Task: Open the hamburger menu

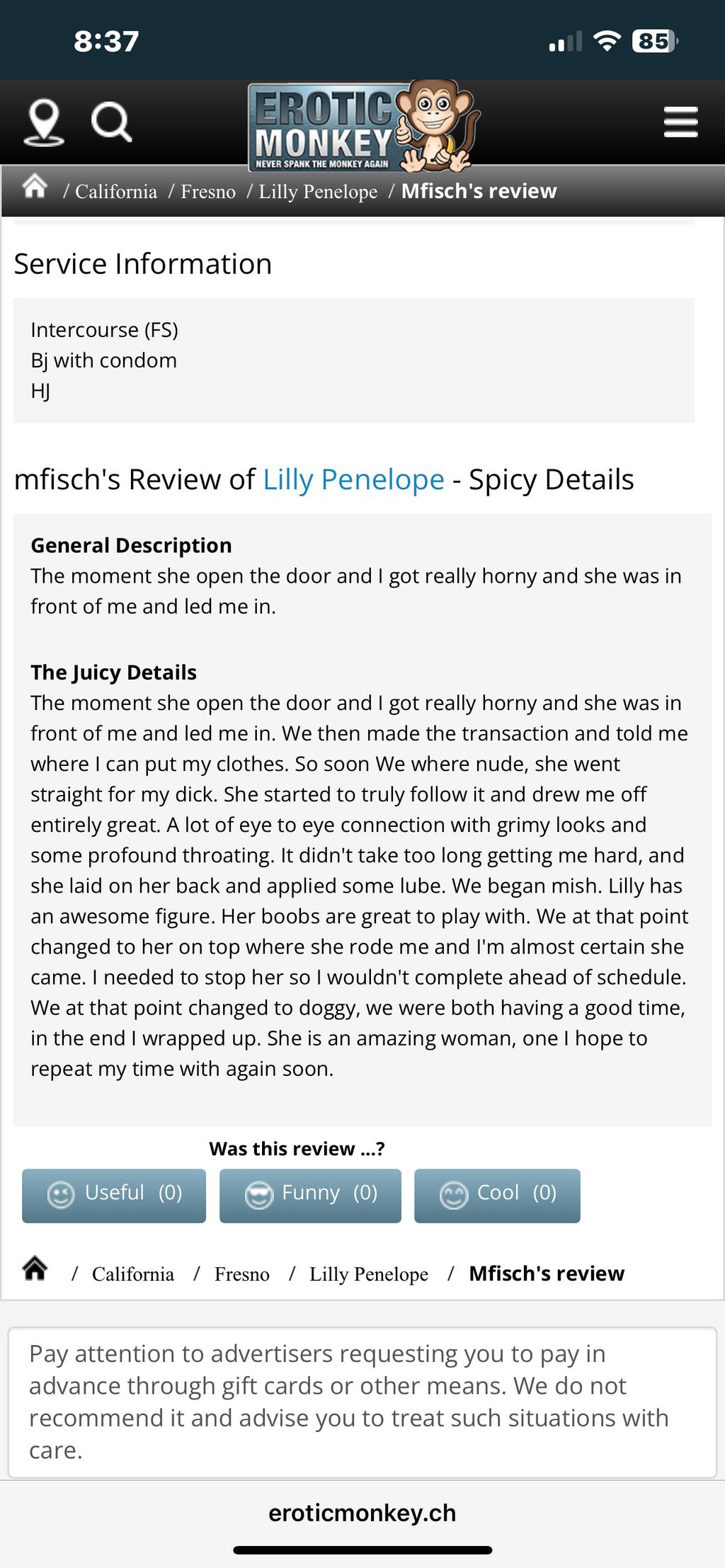Action: (x=680, y=122)
